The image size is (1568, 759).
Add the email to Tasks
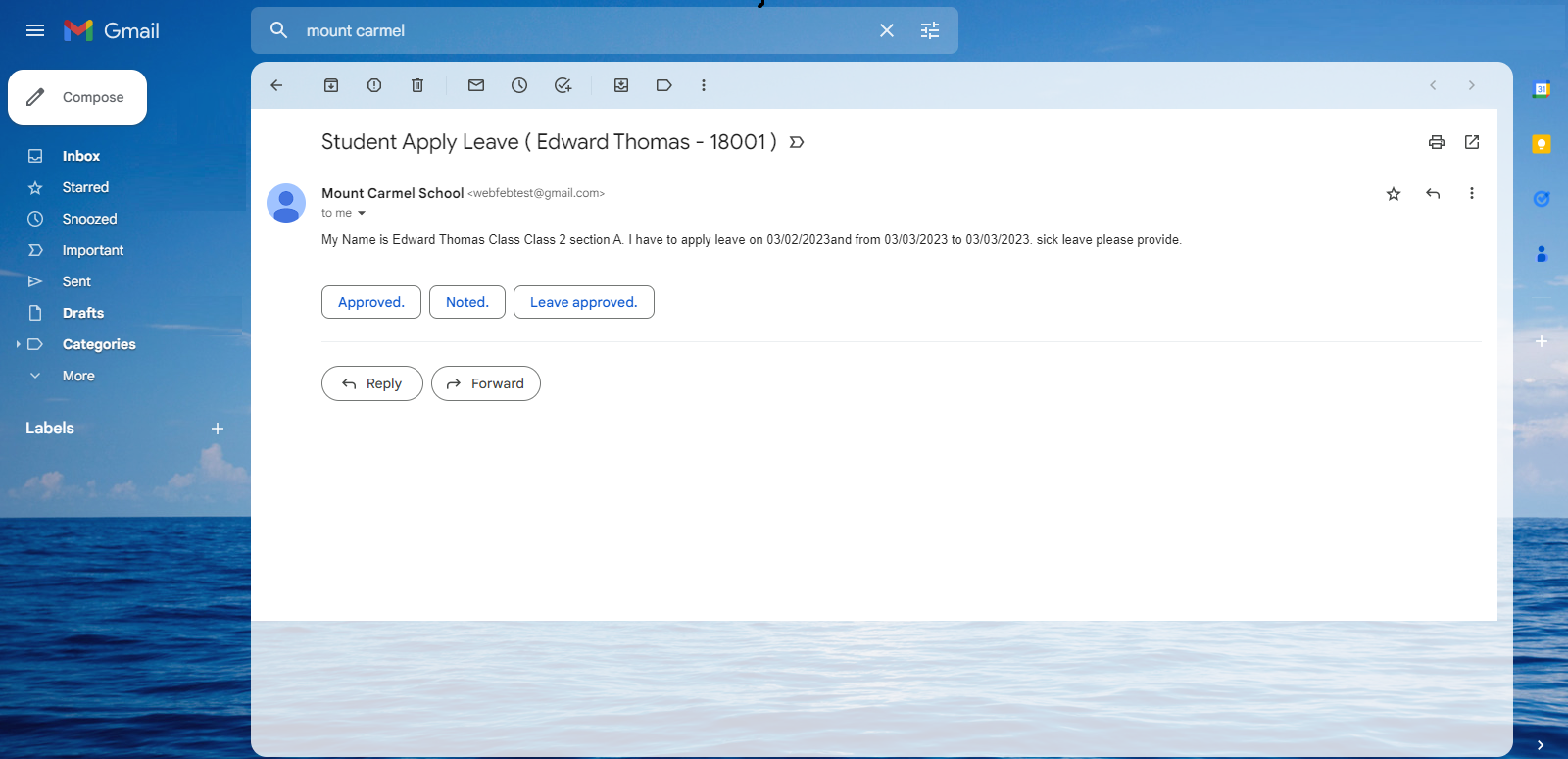[x=563, y=85]
